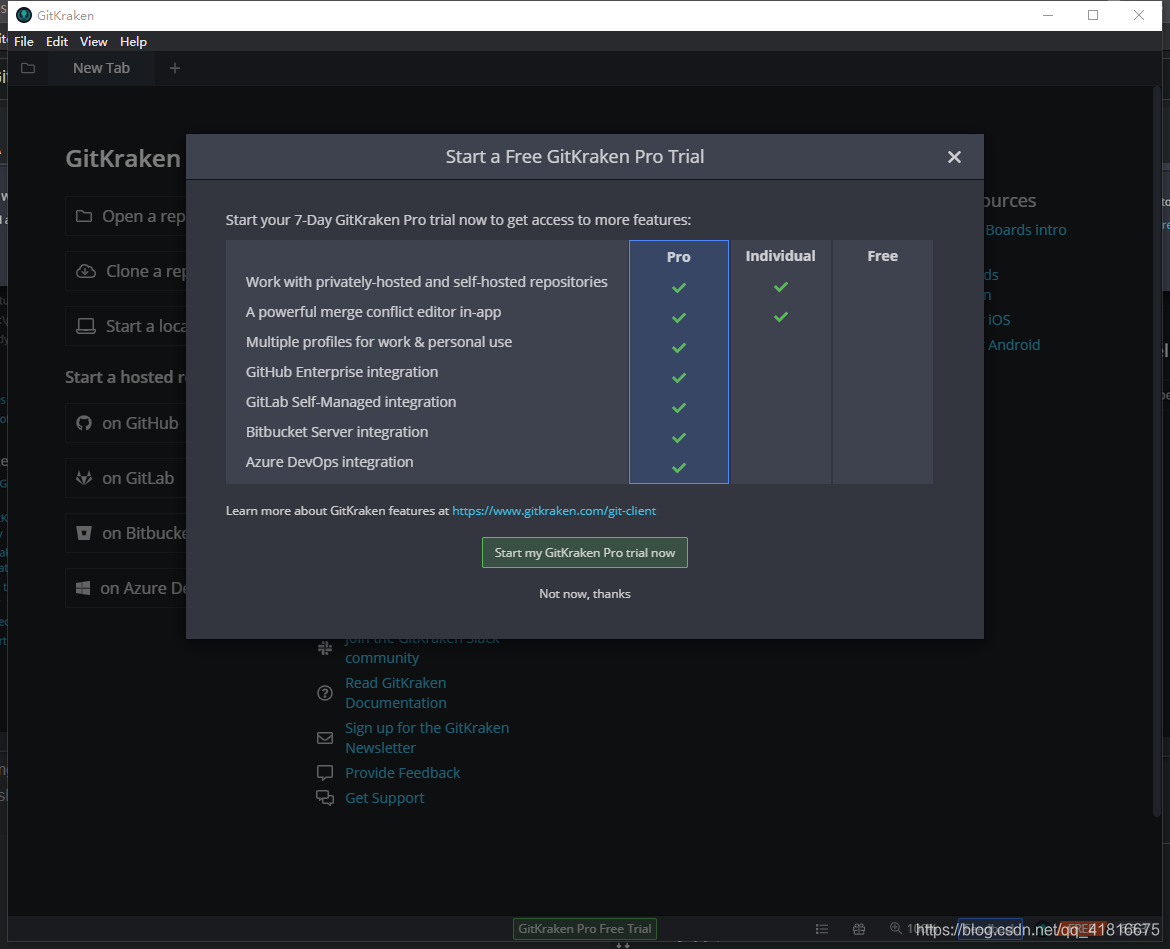Click the GitHub logo icon
Screen dimensions: 1170x949
pos(84,423)
